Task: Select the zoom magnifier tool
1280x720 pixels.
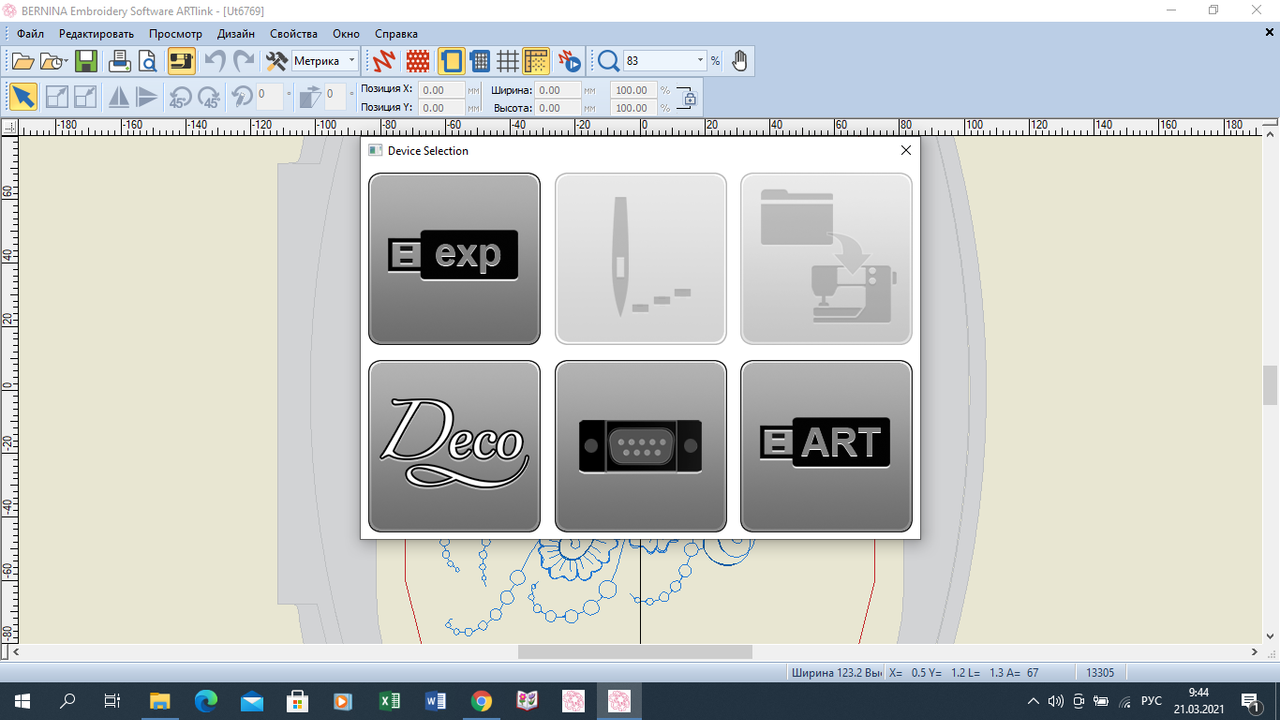Action: [608, 61]
